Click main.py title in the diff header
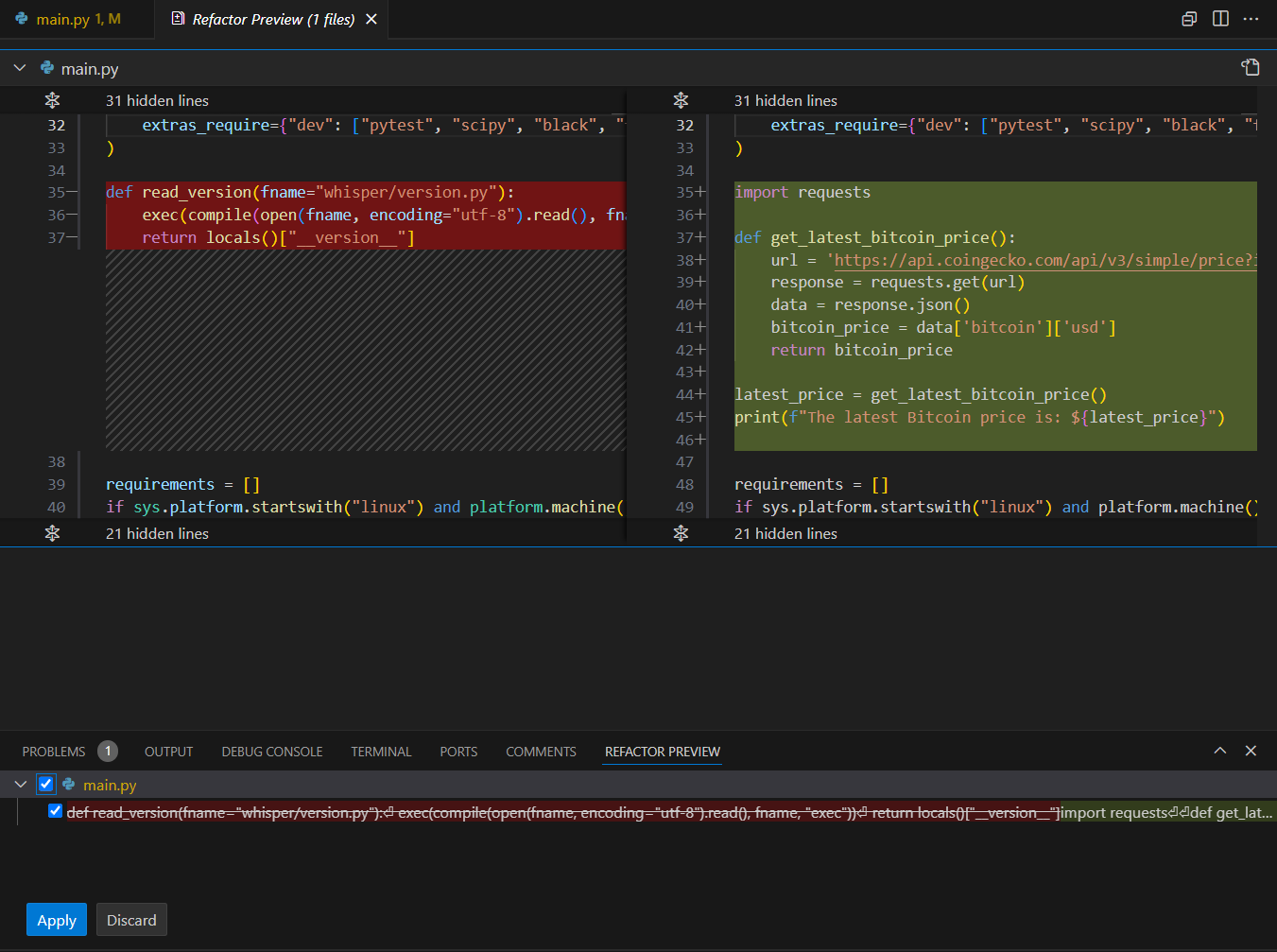Viewport: 1277px width, 952px height. 90,68
